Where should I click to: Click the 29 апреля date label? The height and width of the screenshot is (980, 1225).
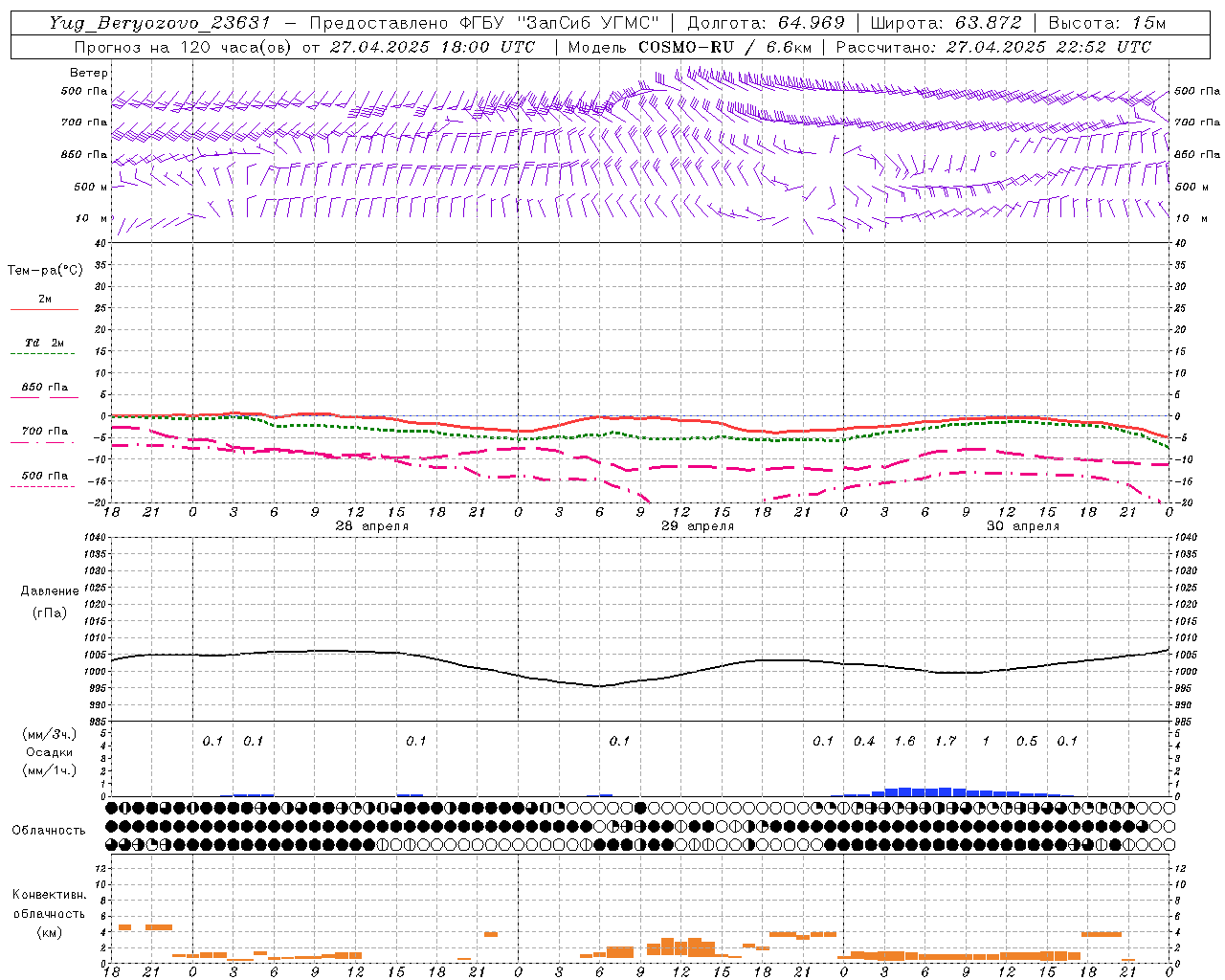[698, 526]
